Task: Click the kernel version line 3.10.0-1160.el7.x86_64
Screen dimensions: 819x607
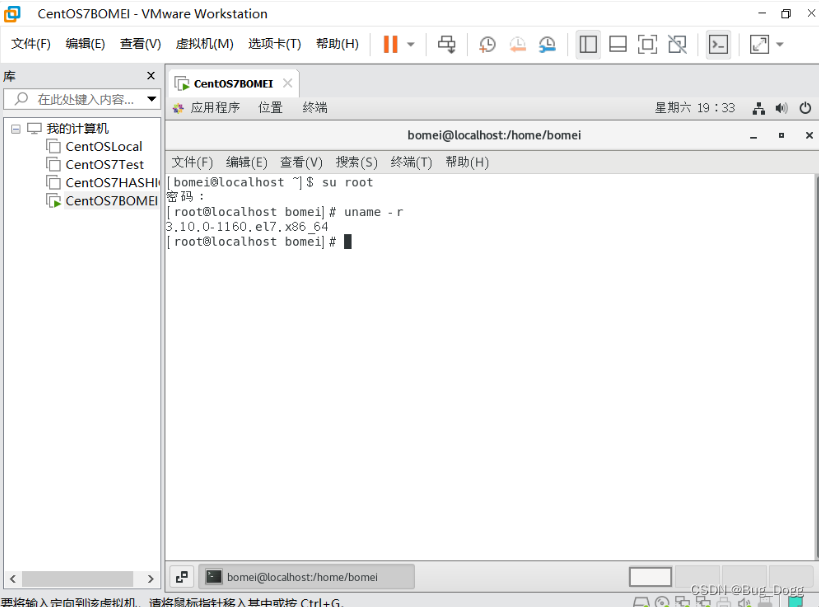Action: coord(247,227)
